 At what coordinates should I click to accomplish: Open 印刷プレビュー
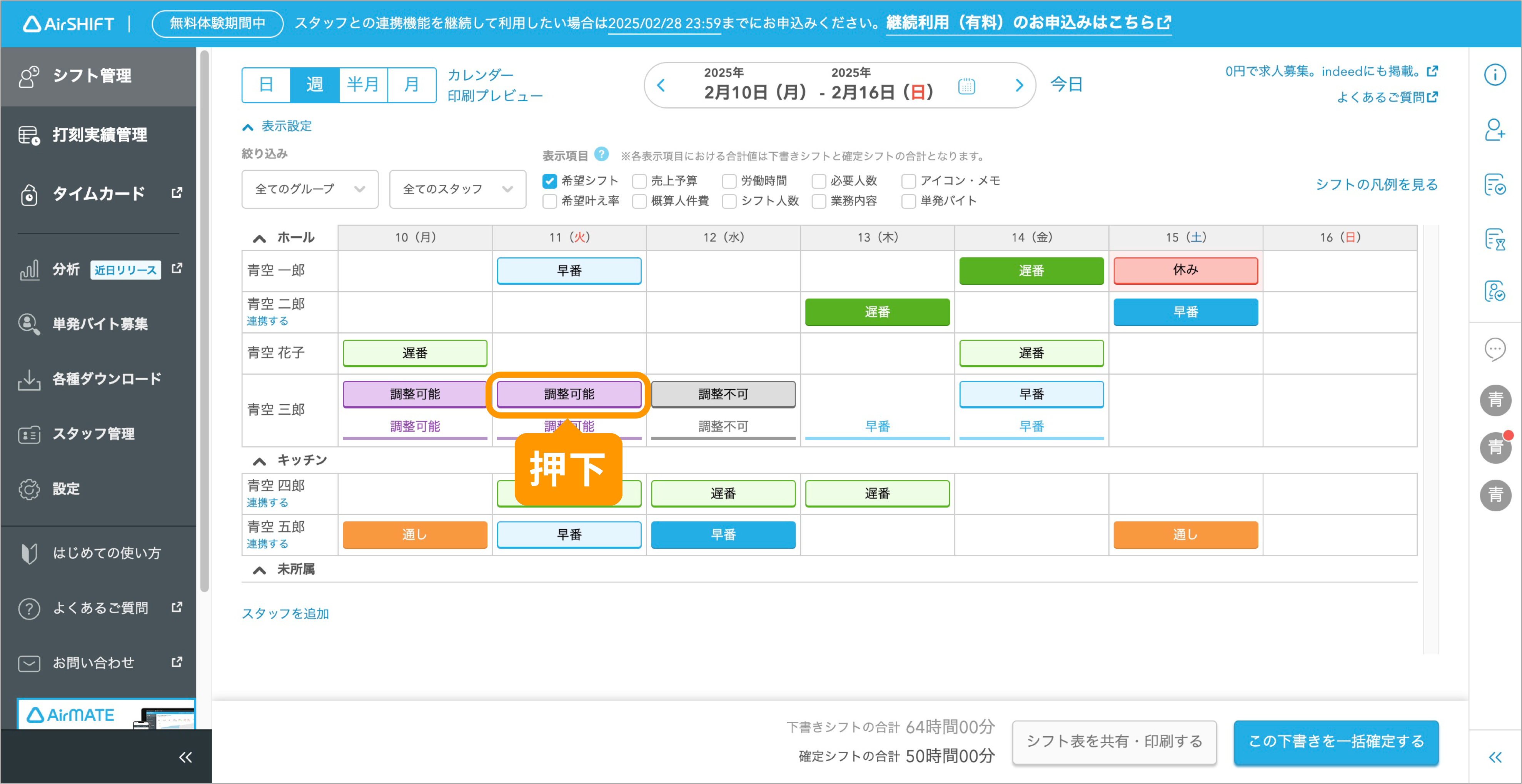coord(494,96)
